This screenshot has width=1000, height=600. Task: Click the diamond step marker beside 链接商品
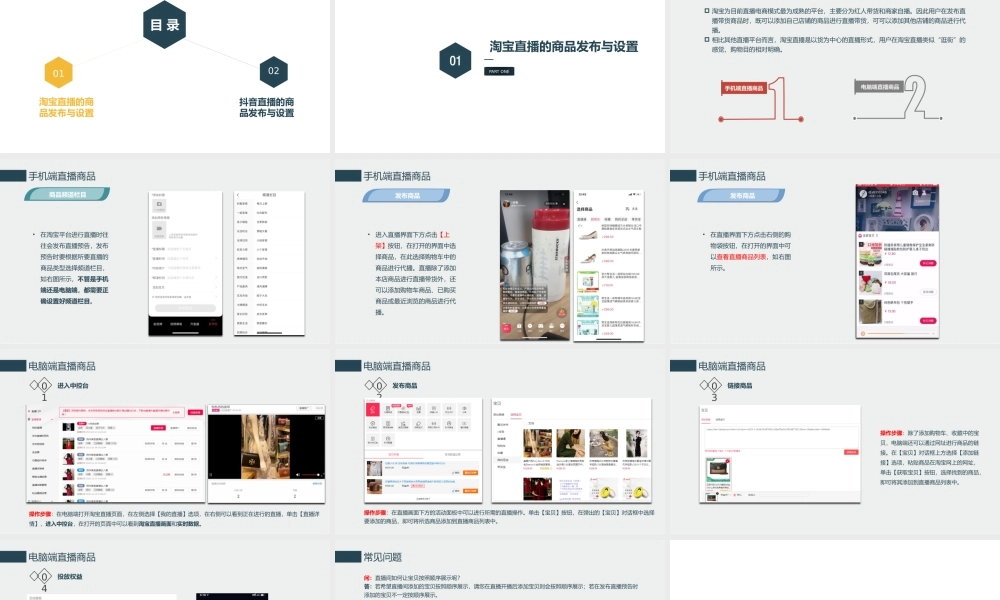click(712, 386)
